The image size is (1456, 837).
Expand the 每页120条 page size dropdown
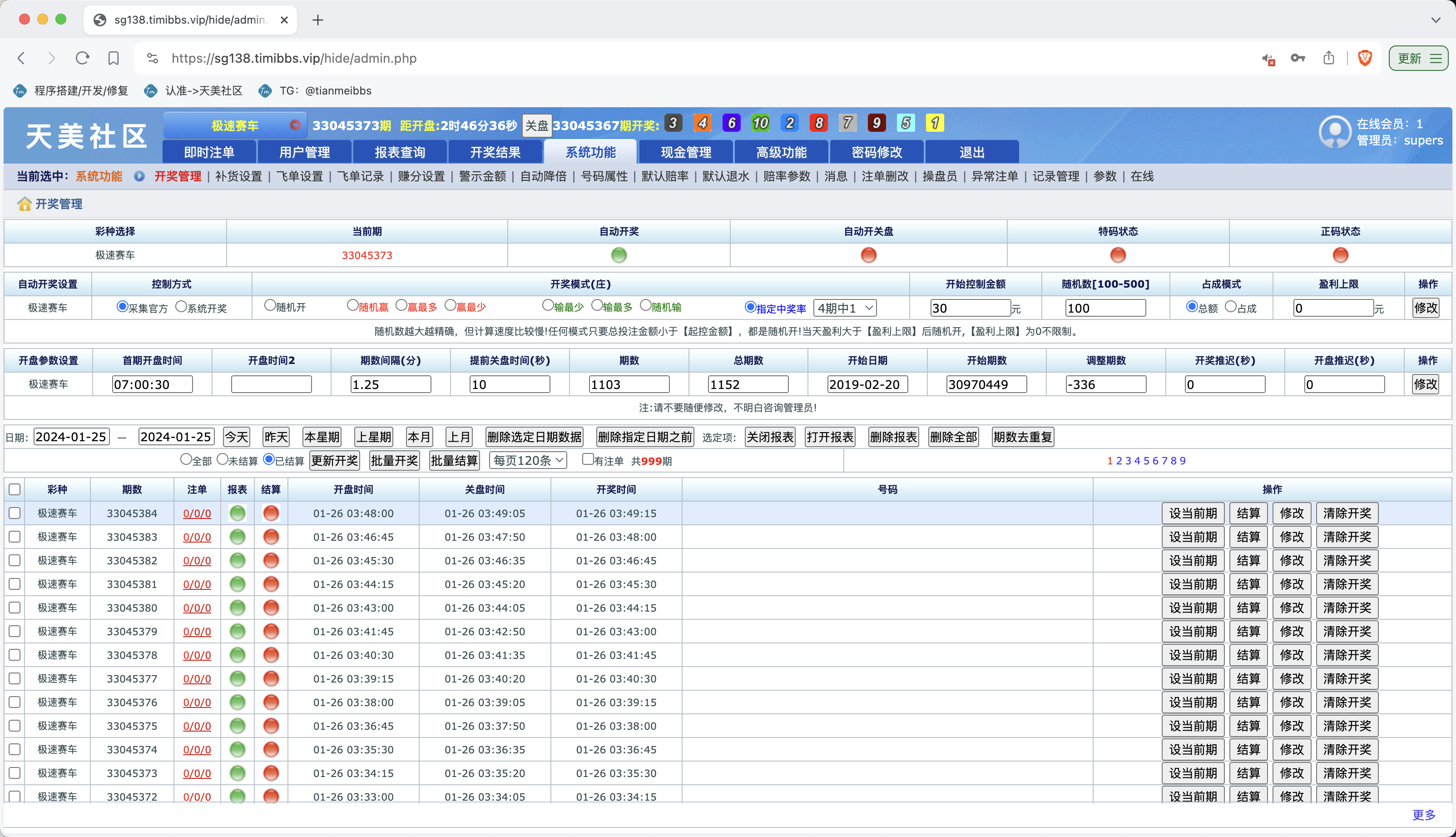[x=528, y=460]
